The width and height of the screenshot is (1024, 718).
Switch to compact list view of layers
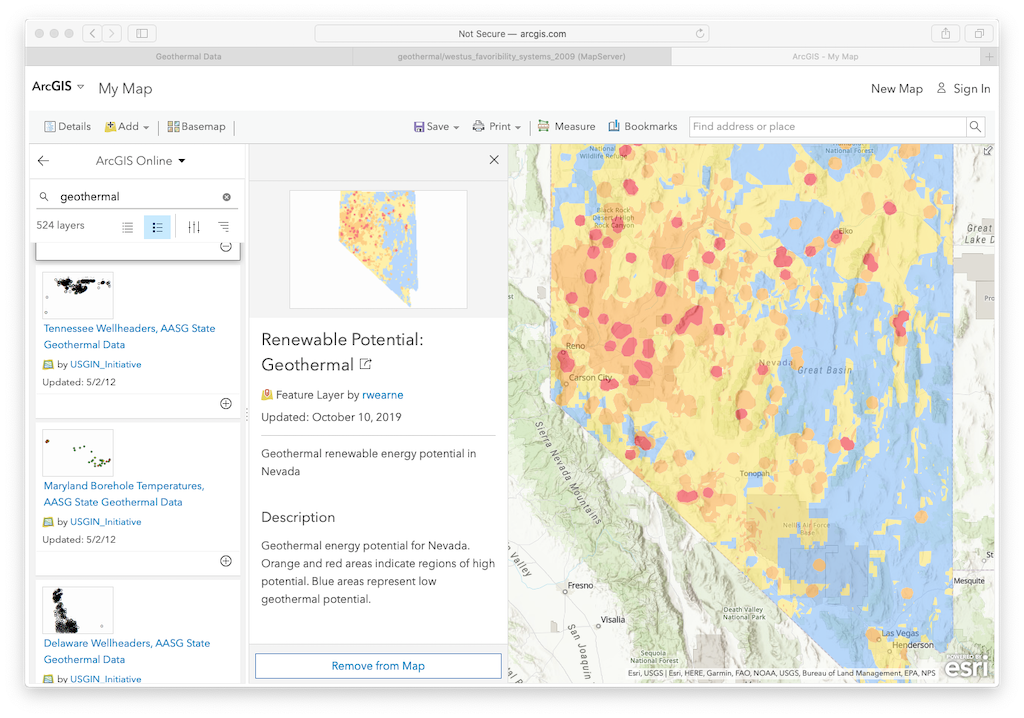pos(127,226)
